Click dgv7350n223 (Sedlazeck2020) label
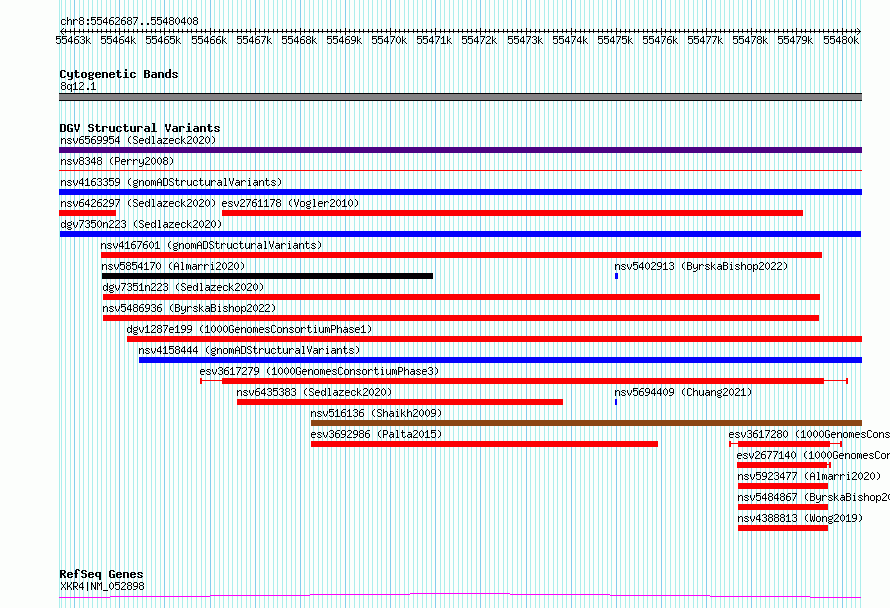890x608 pixels. tap(141, 224)
